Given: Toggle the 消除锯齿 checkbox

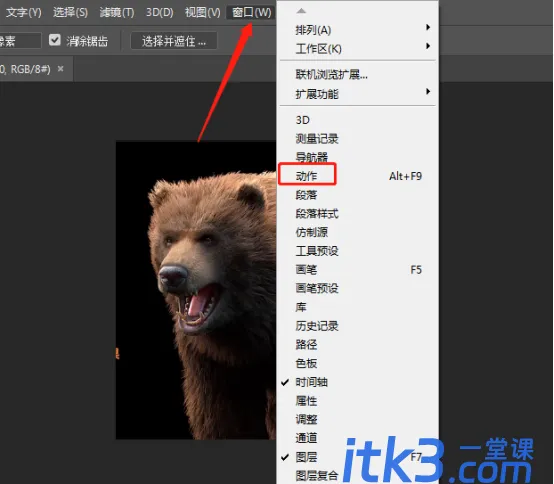Looking at the screenshot, I should click(55, 40).
